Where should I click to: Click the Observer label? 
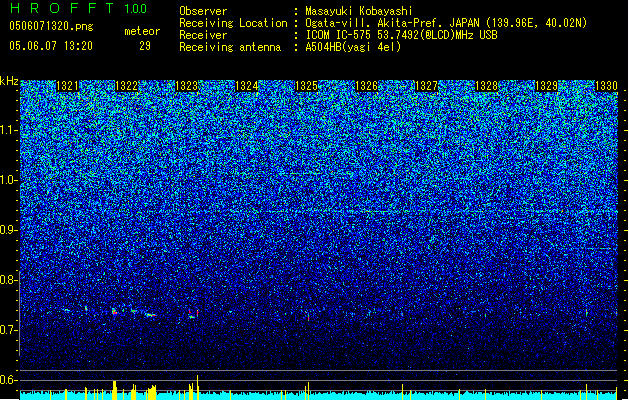pyautogui.click(x=203, y=11)
